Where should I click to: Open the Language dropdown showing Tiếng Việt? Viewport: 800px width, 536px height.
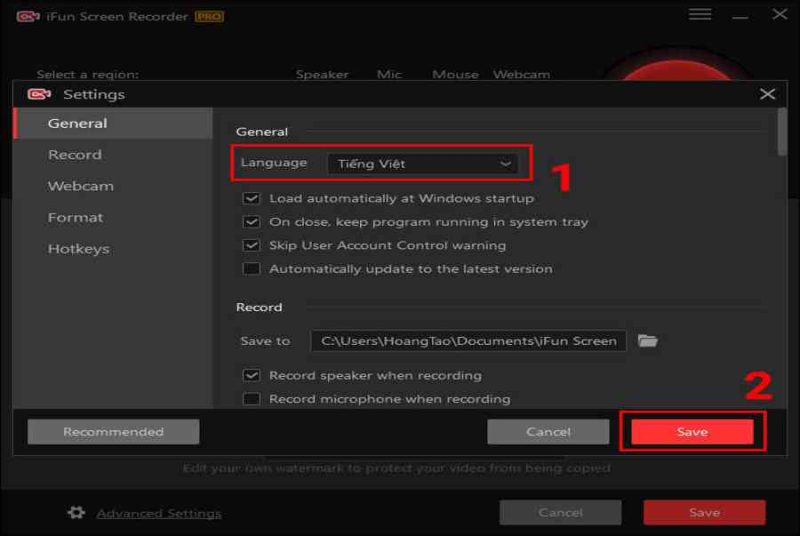(x=422, y=164)
